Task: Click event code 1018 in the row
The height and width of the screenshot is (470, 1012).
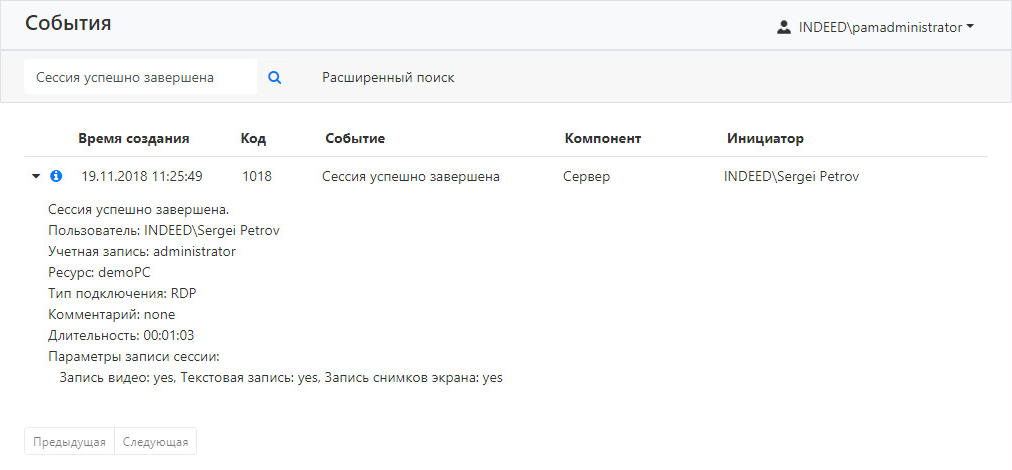Action: coord(256,176)
